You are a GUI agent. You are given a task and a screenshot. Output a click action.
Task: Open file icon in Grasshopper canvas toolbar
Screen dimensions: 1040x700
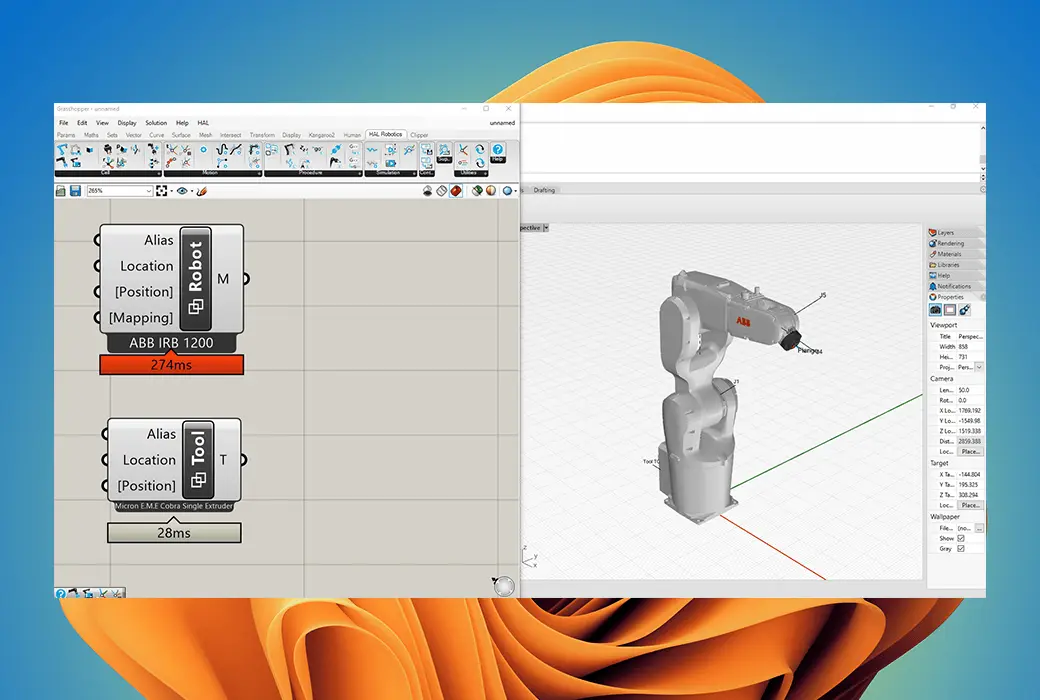click(60, 191)
